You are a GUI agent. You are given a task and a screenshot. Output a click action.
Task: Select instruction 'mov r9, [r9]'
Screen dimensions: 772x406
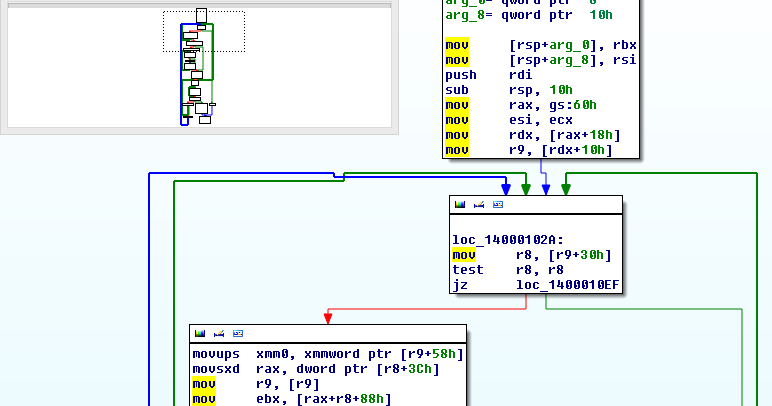click(x=256, y=384)
